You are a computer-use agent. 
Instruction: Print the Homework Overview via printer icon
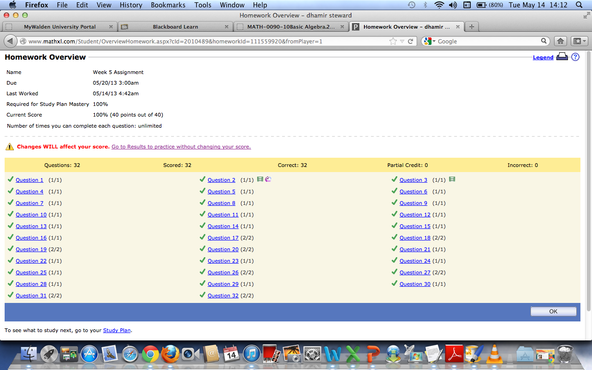562,57
